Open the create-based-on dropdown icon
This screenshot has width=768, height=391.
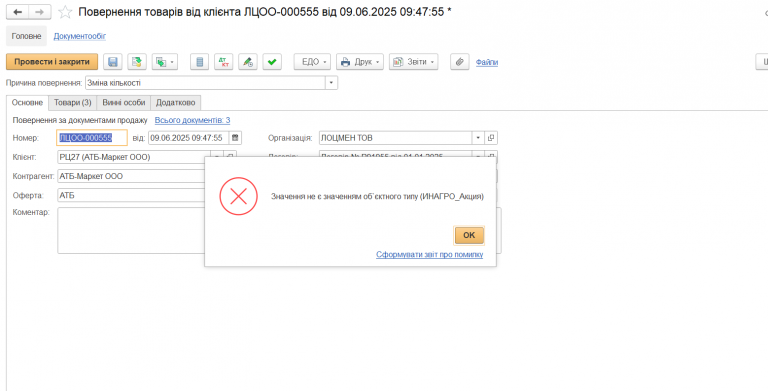tap(165, 62)
